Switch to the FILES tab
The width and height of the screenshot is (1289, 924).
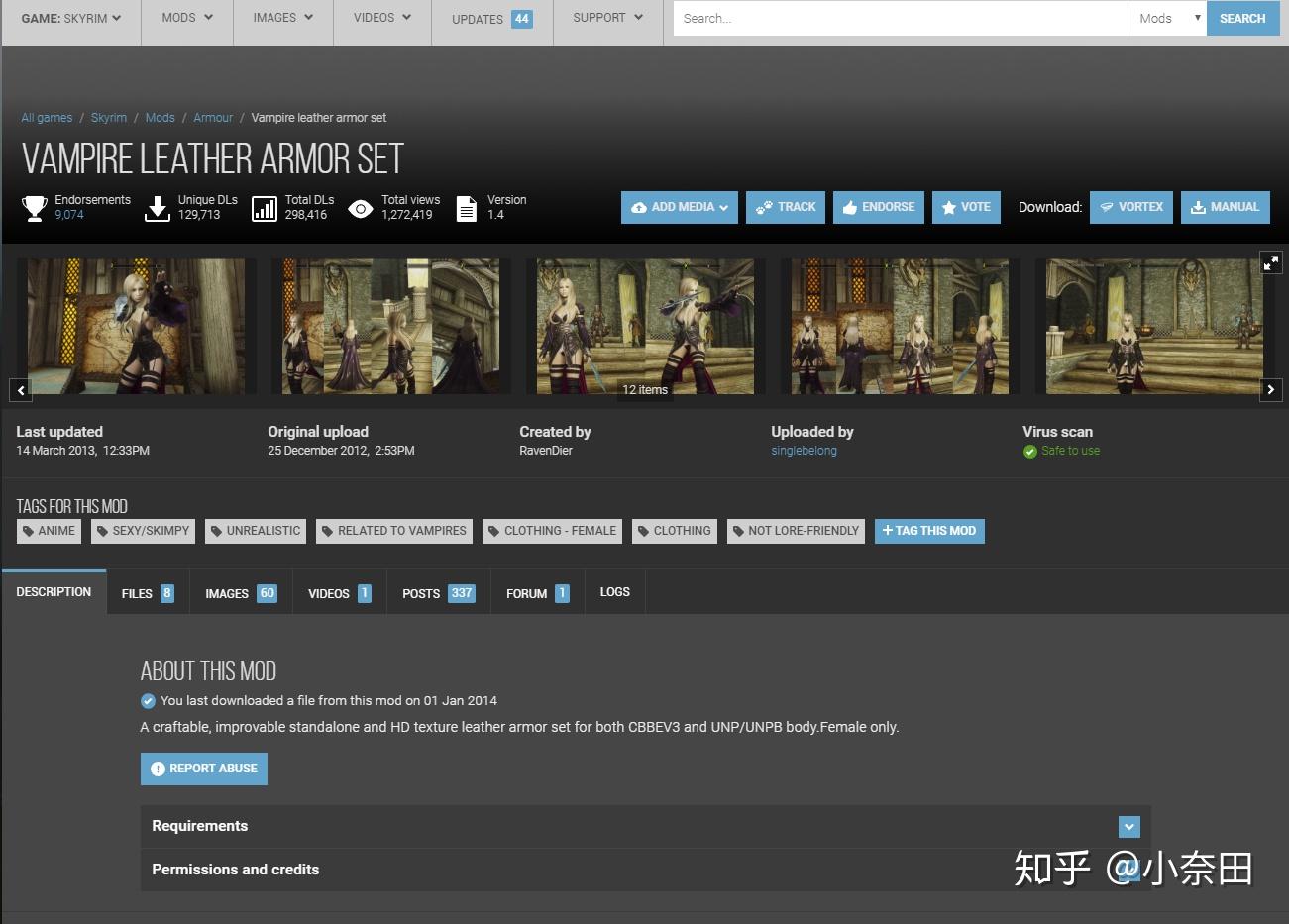(x=148, y=593)
